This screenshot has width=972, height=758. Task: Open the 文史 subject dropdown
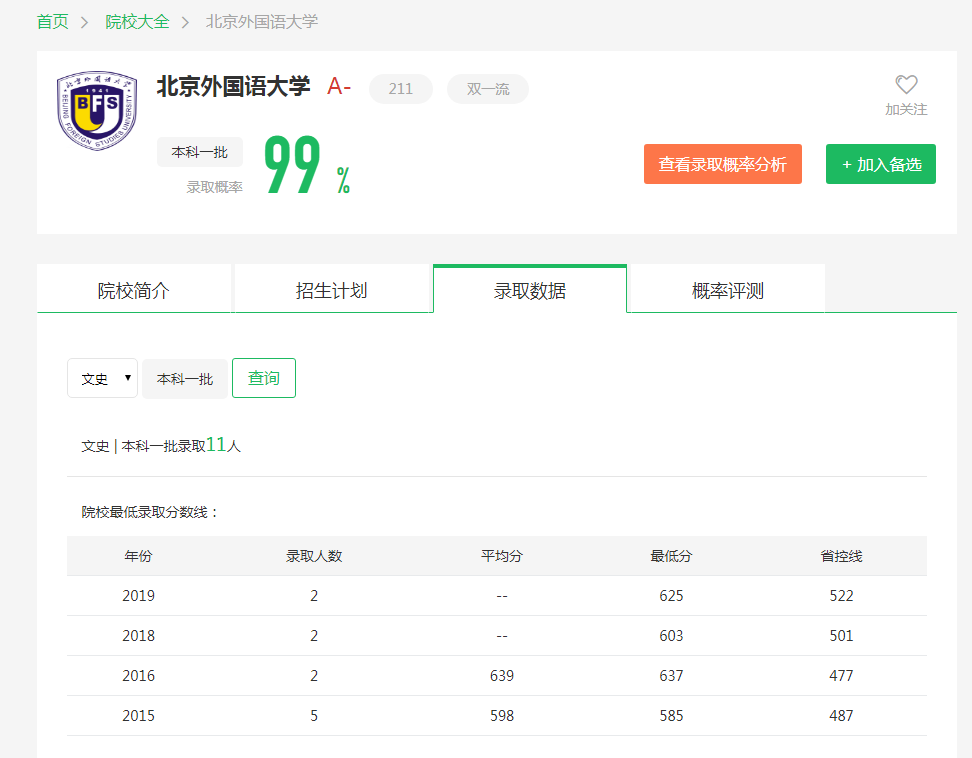tap(102, 378)
